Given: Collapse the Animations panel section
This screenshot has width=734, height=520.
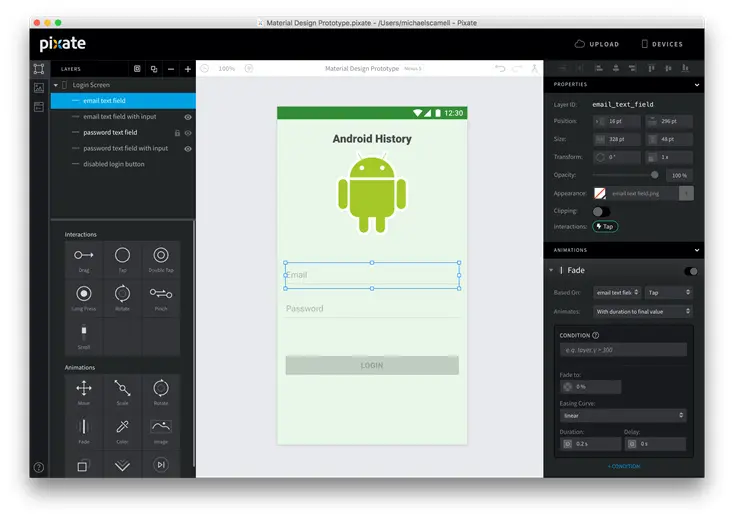Looking at the screenshot, I should click(697, 250).
